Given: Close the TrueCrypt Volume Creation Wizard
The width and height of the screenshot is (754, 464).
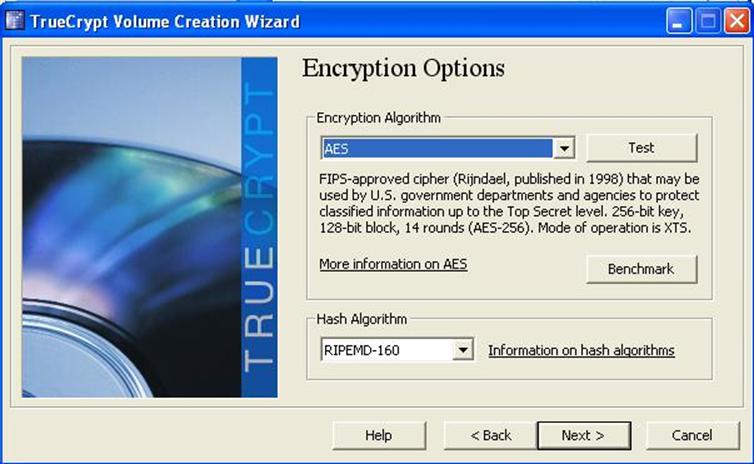Looking at the screenshot, I should tap(737, 22).
